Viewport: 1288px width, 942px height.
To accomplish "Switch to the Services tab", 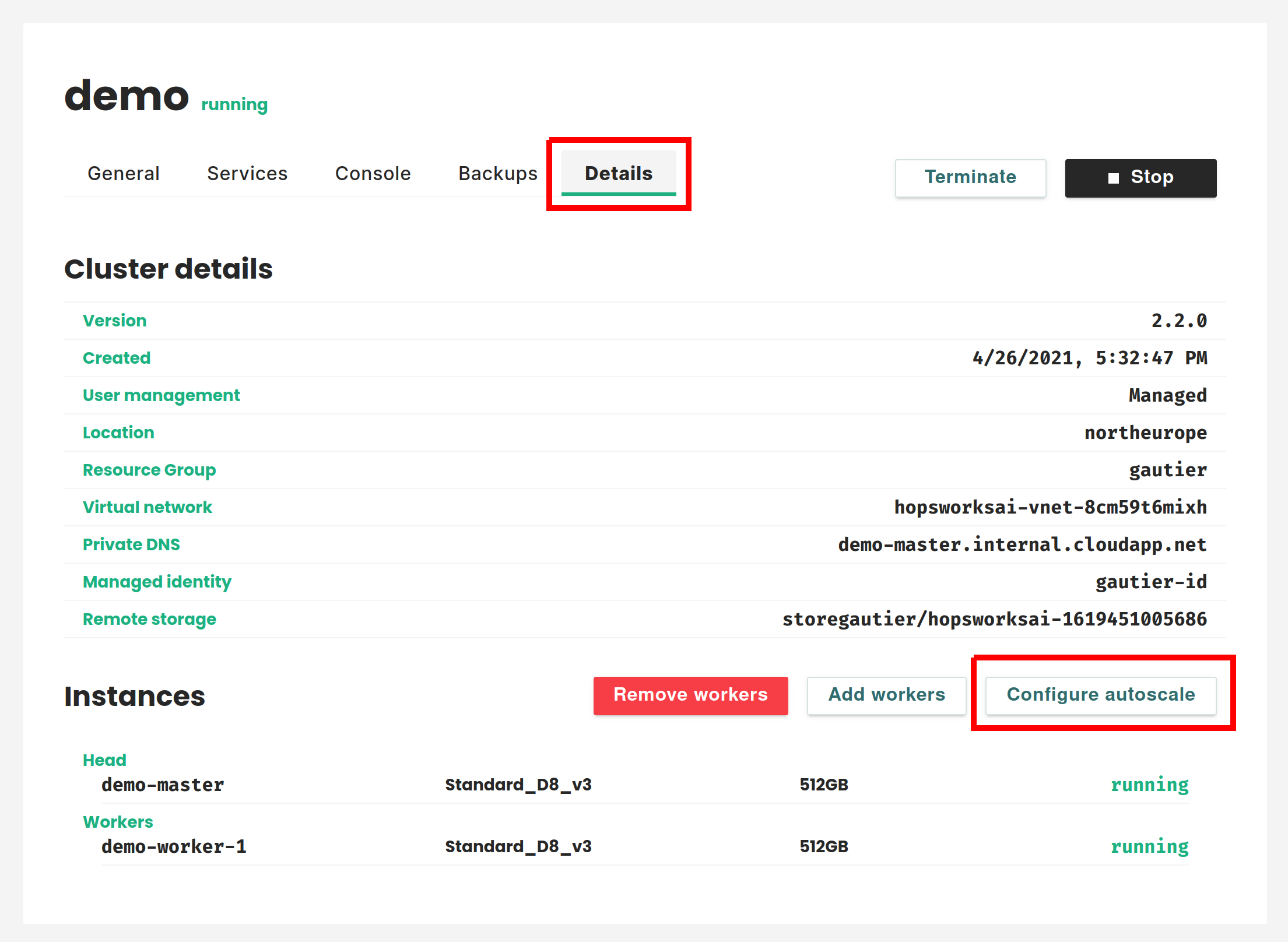I will click(x=247, y=173).
